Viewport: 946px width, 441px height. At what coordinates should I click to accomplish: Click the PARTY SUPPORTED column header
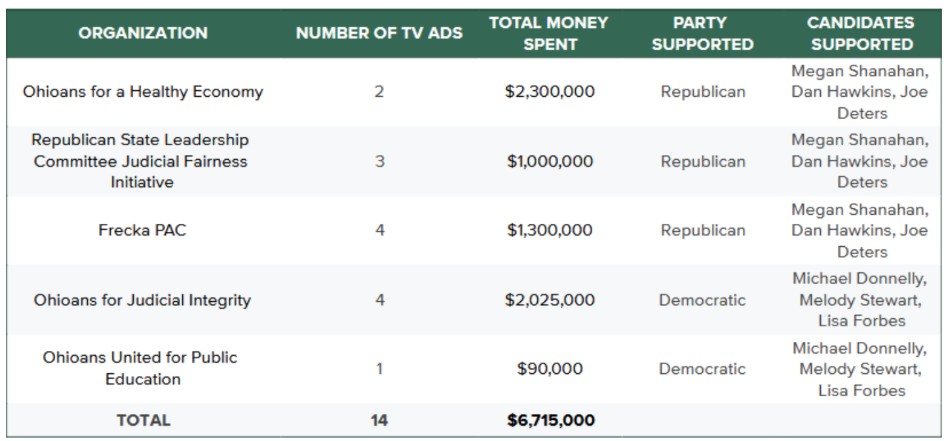pos(702,33)
